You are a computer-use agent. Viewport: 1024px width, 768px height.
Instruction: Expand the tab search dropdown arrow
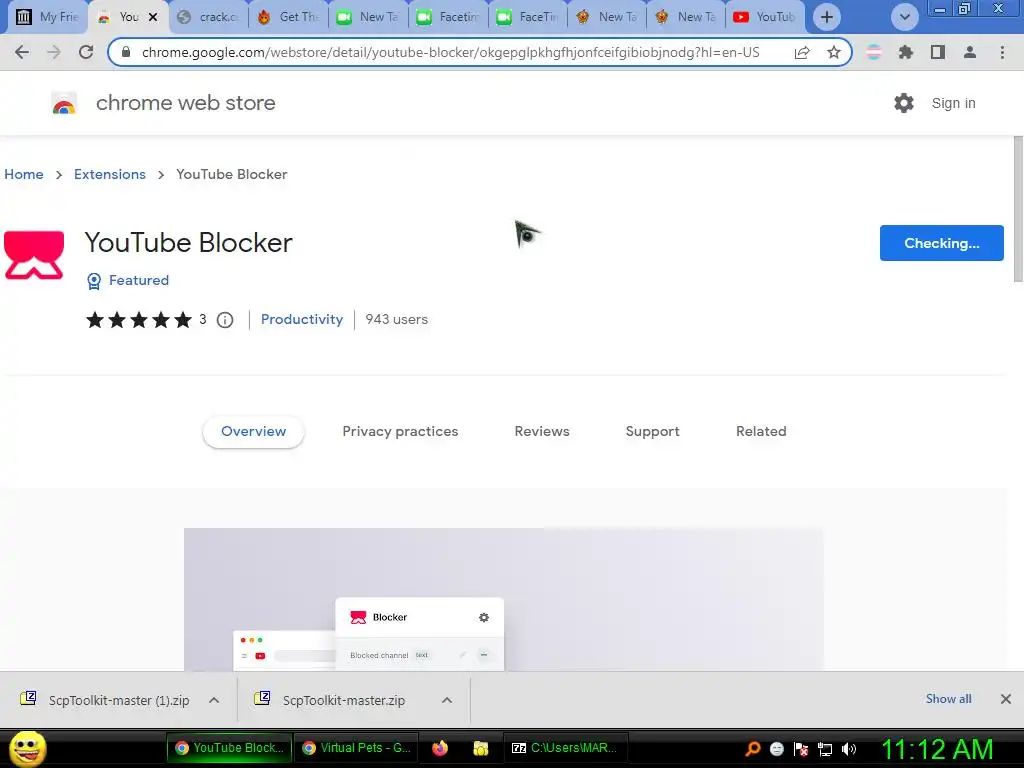[904, 17]
